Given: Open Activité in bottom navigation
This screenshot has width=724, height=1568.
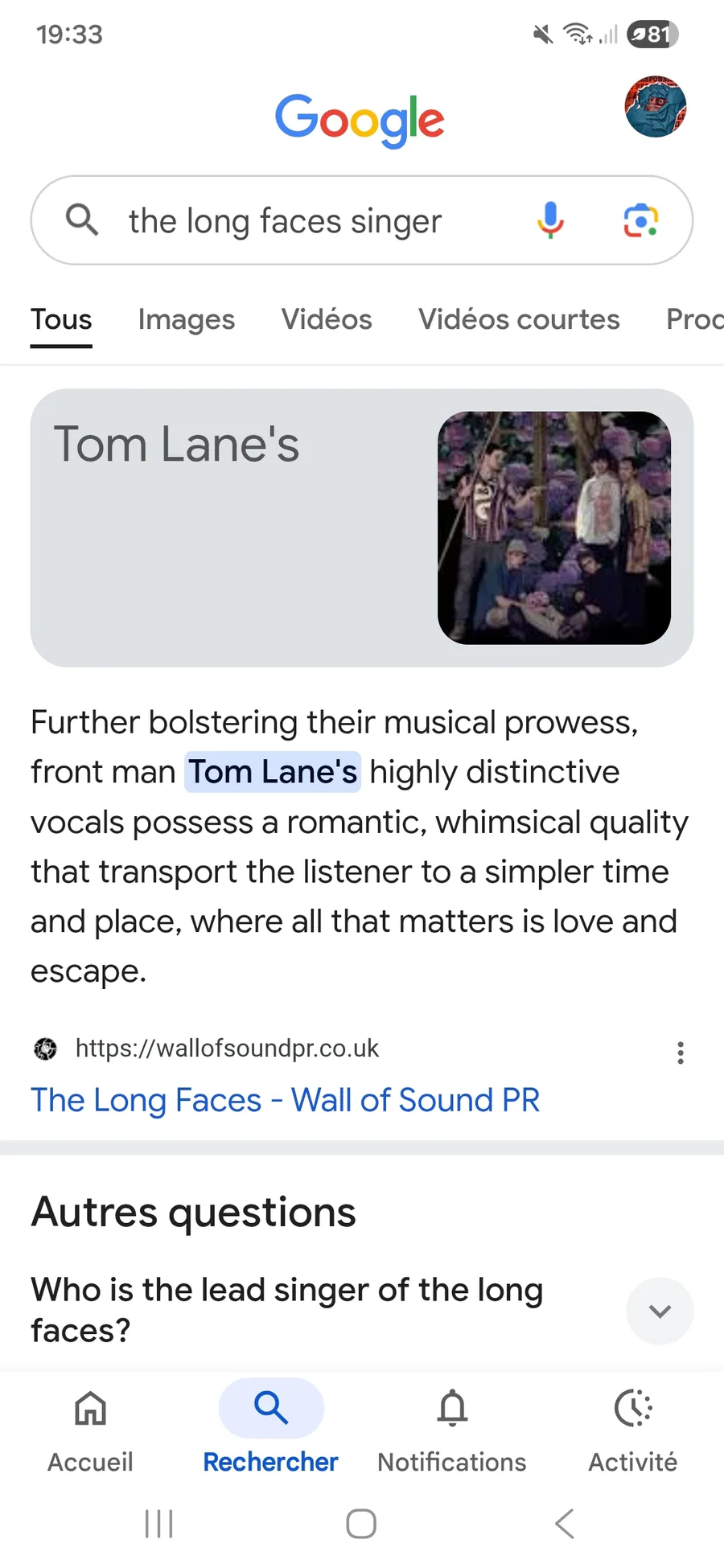Looking at the screenshot, I should pos(633,1429).
